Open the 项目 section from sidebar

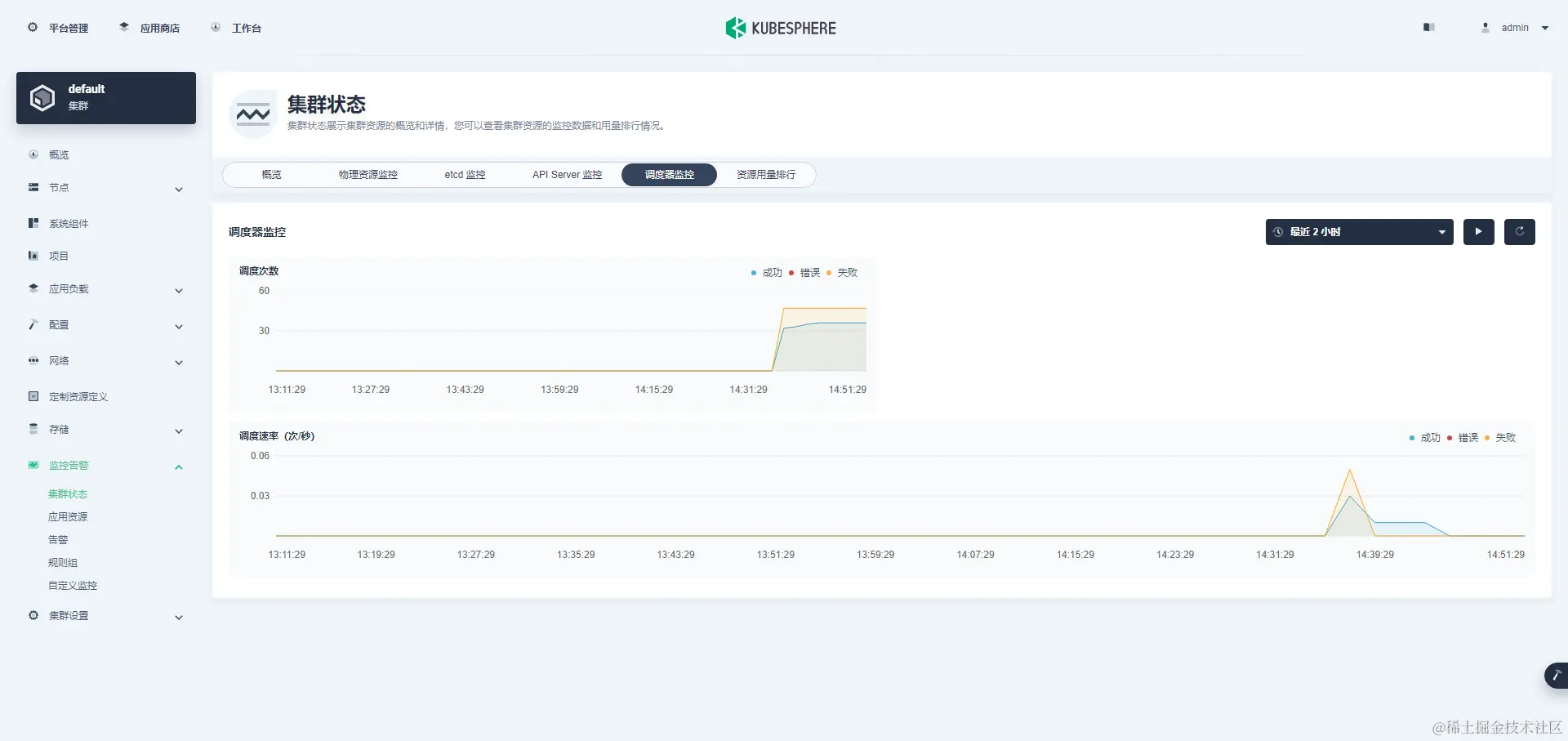58,256
